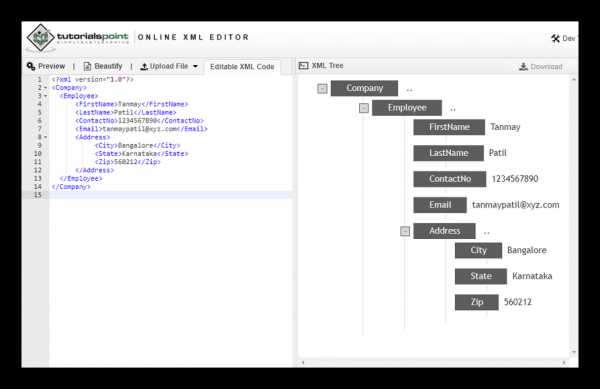This screenshot has height=389, width=600.
Task: Click the Preview button
Action: (46, 66)
